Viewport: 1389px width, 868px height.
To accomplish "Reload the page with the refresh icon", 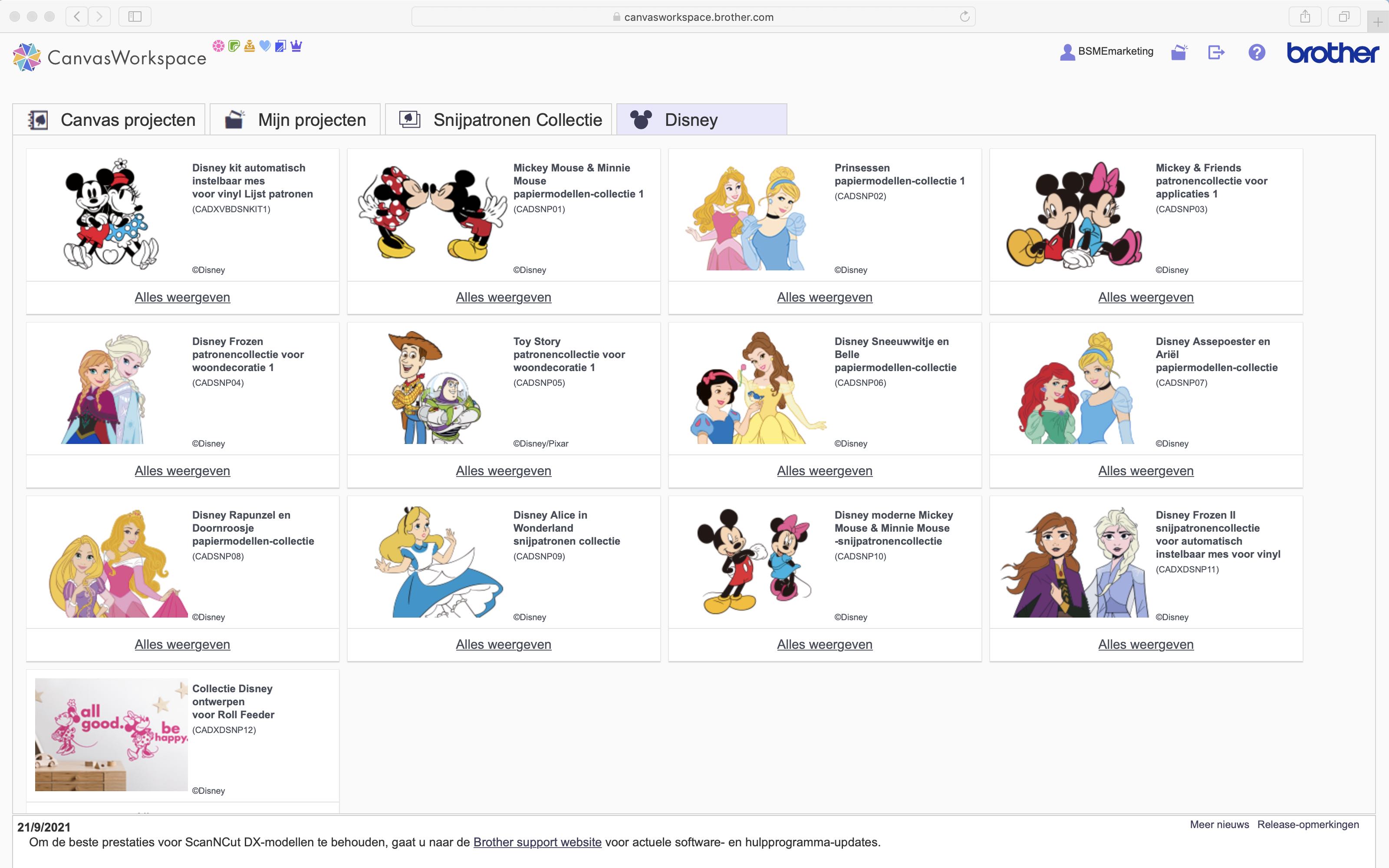I will click(964, 16).
